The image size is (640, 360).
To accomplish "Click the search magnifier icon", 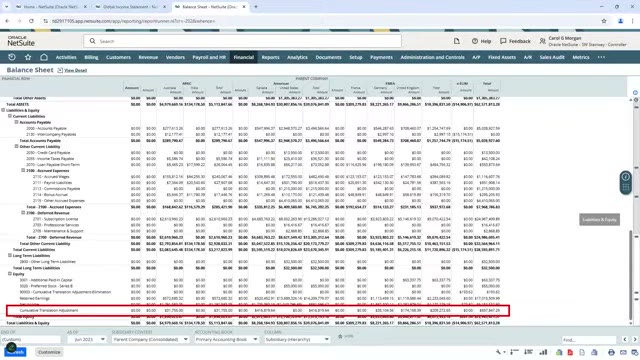I will click(x=93, y=41).
